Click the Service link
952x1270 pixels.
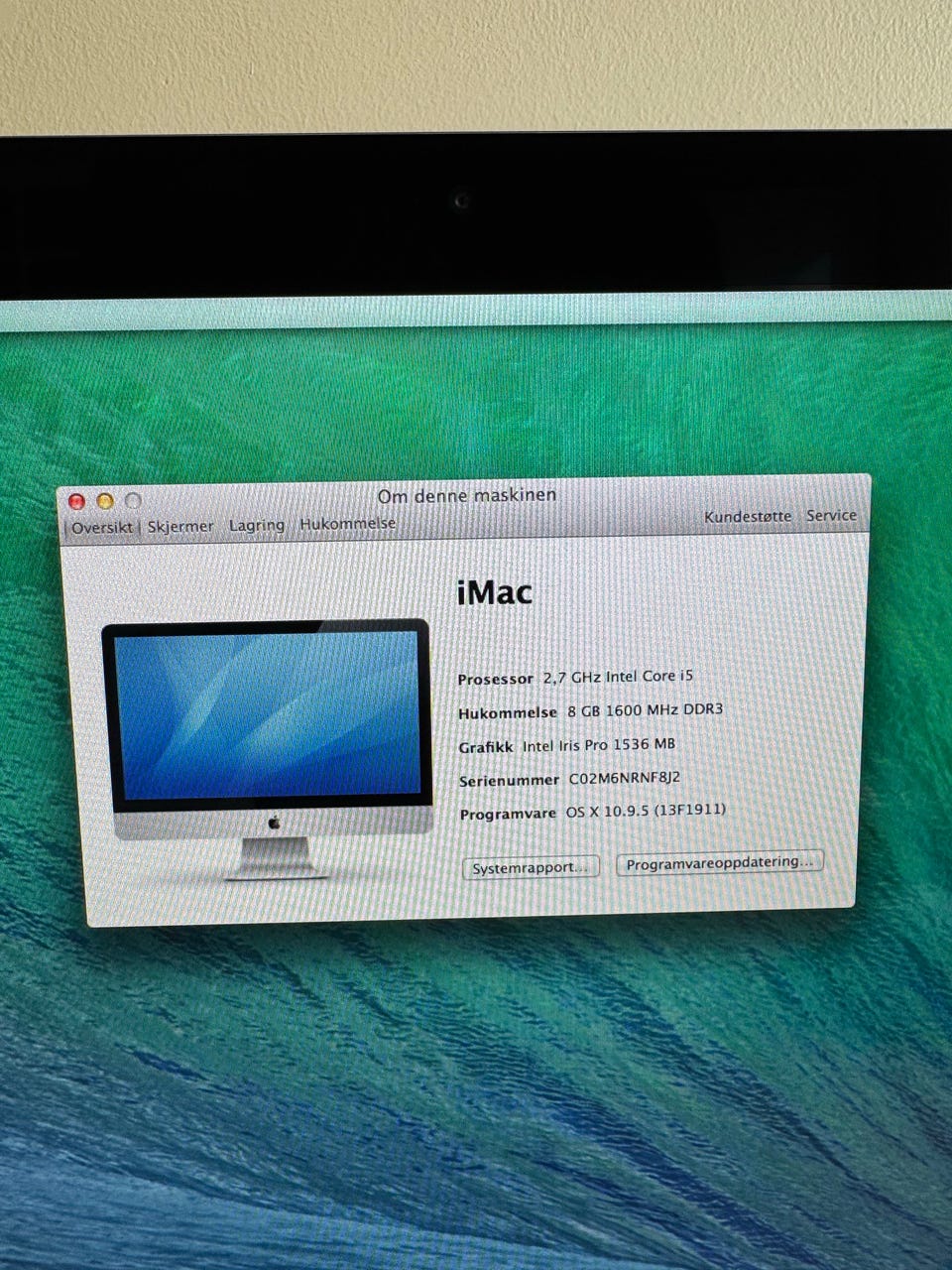pos(831,515)
